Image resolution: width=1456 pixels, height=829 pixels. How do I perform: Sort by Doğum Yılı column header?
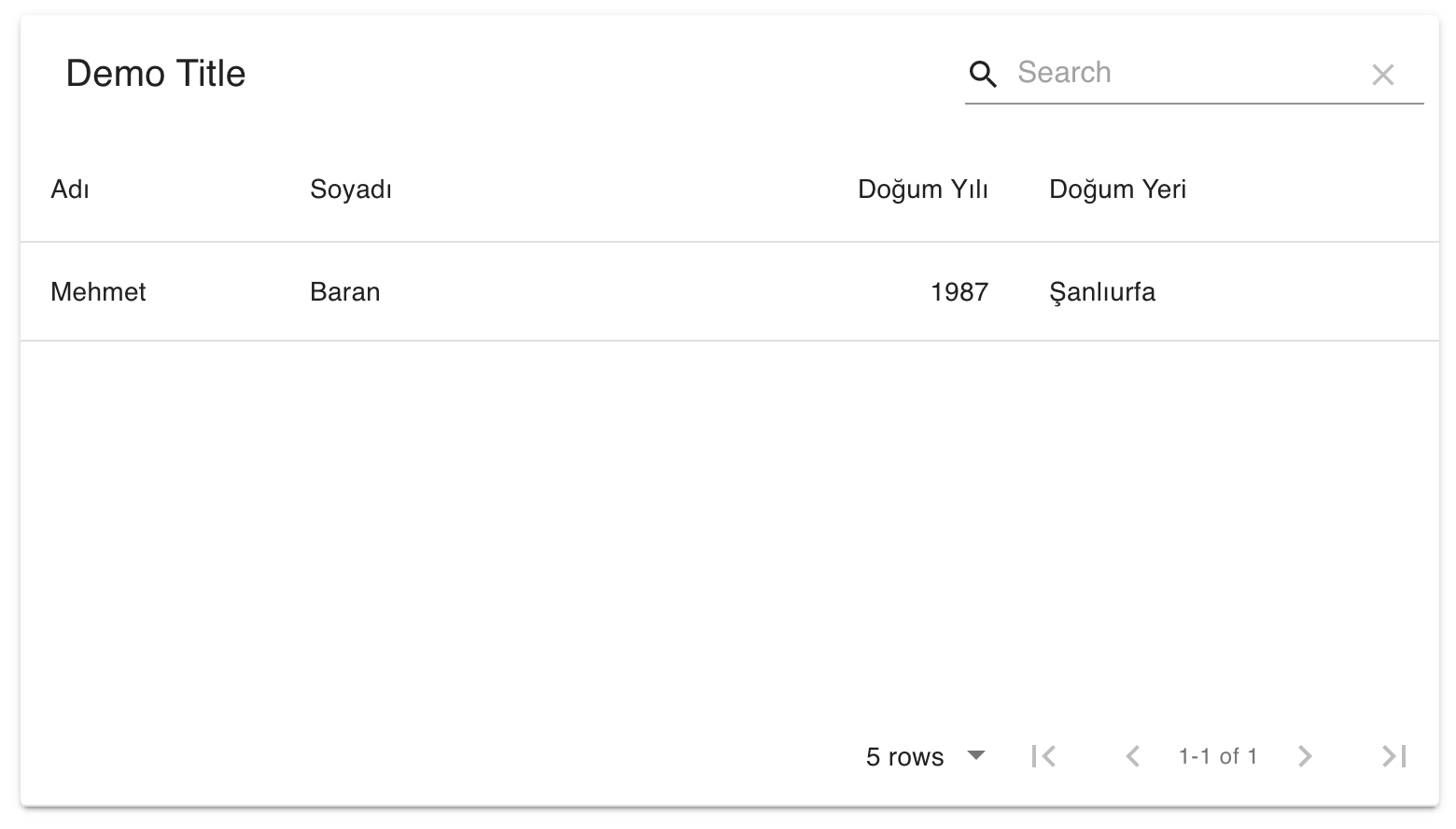pos(922,190)
